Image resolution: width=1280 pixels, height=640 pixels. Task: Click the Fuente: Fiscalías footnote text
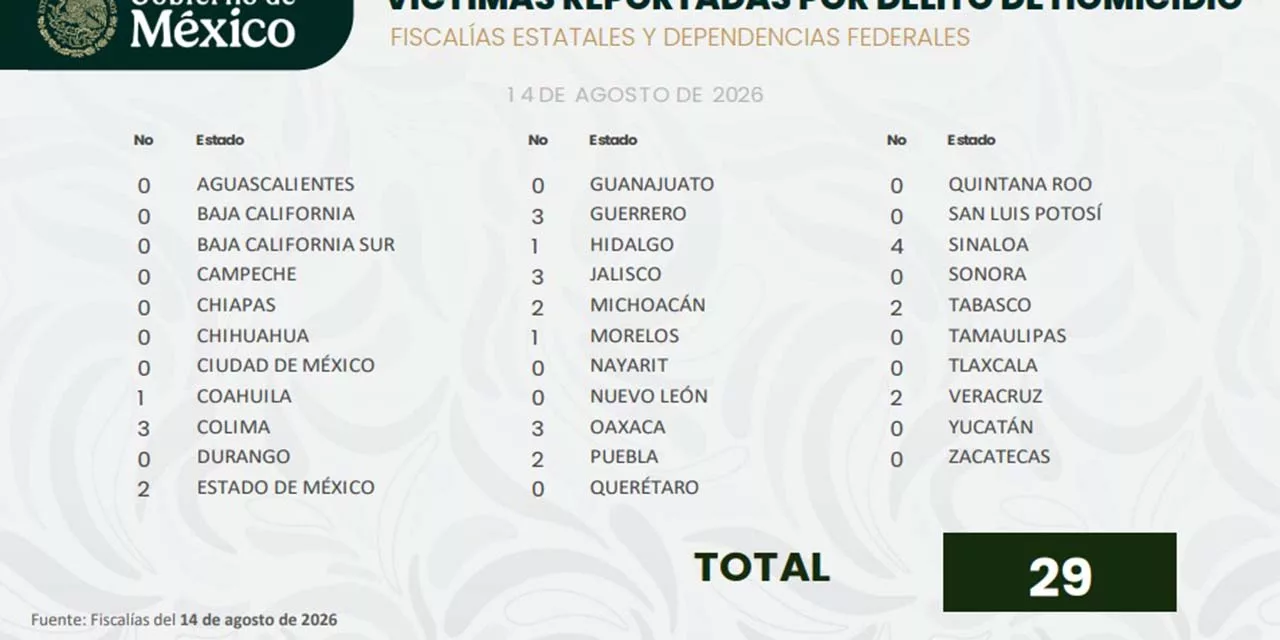(184, 619)
